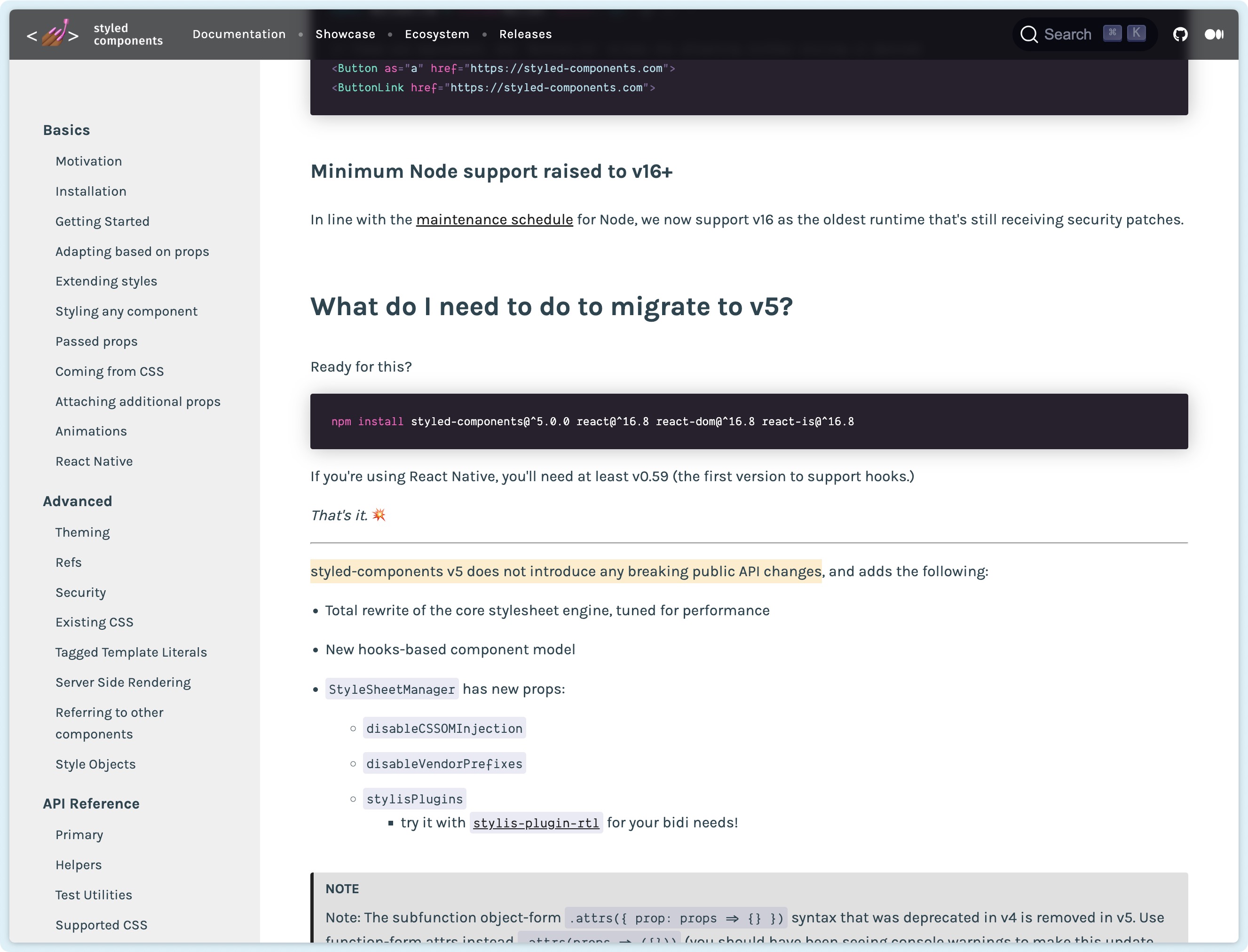
Task: Open Referring to other components
Action: 110,723
